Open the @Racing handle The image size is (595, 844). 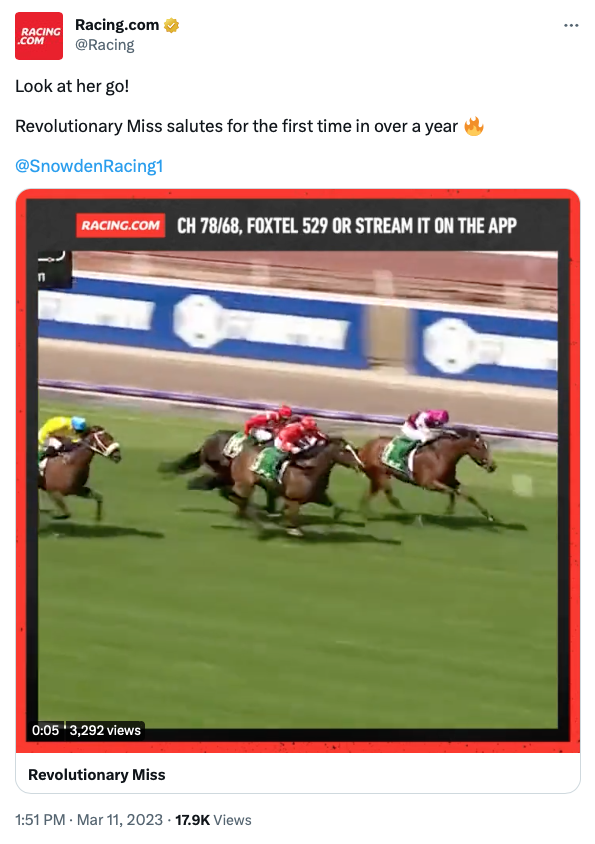click(x=104, y=45)
